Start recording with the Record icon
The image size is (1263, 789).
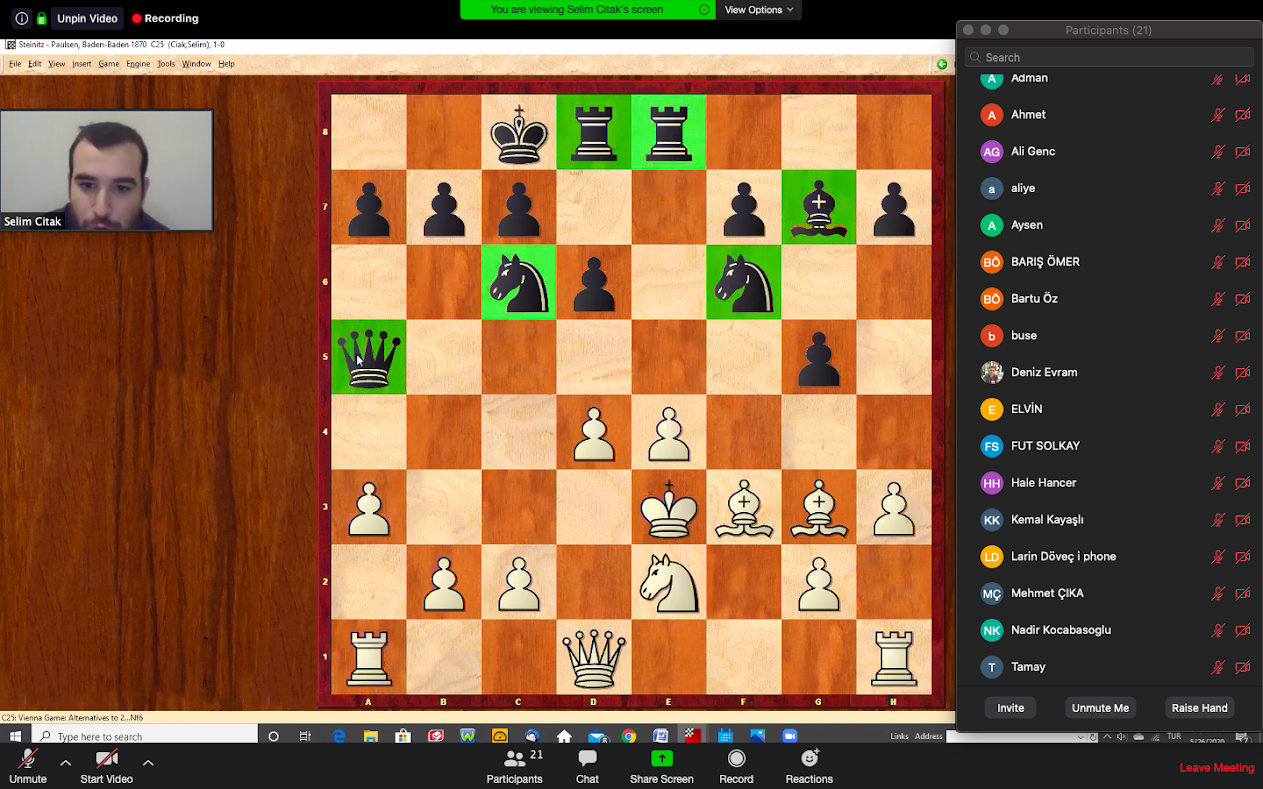click(736, 760)
